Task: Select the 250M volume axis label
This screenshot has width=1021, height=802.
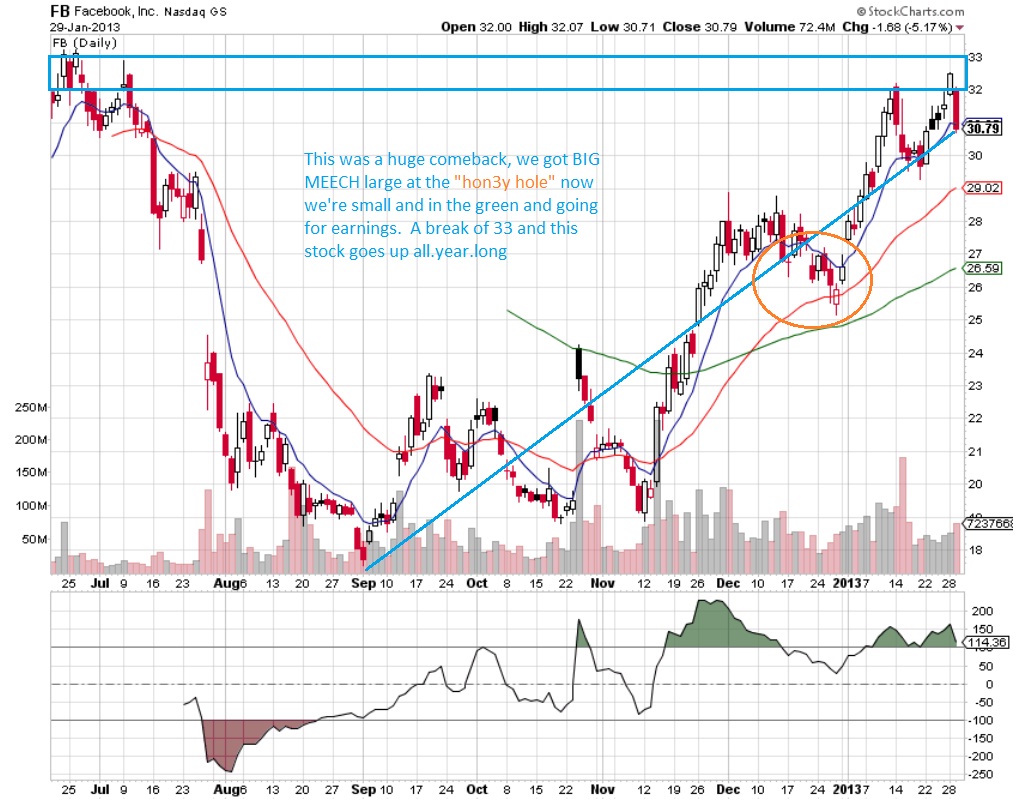Action: pos(31,408)
